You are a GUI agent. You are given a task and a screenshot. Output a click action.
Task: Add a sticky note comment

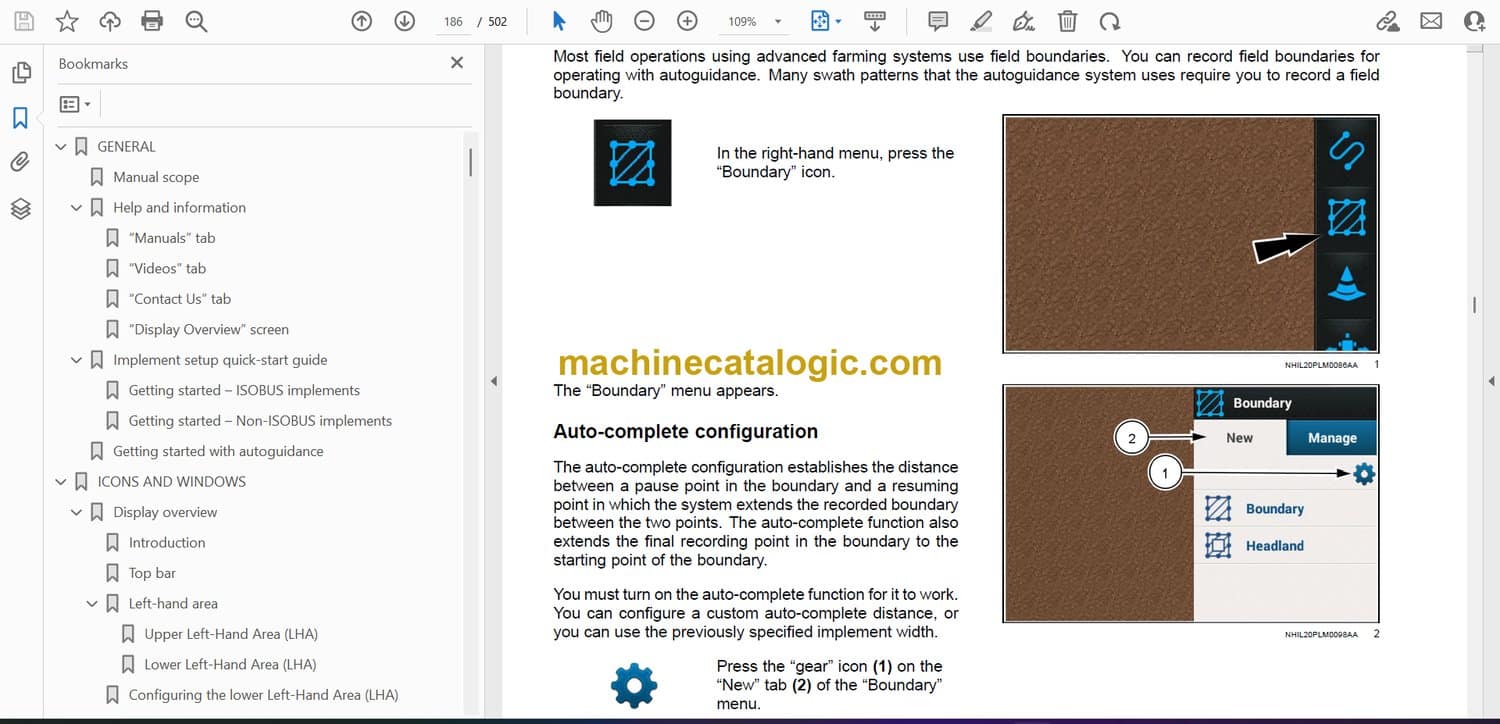937,21
